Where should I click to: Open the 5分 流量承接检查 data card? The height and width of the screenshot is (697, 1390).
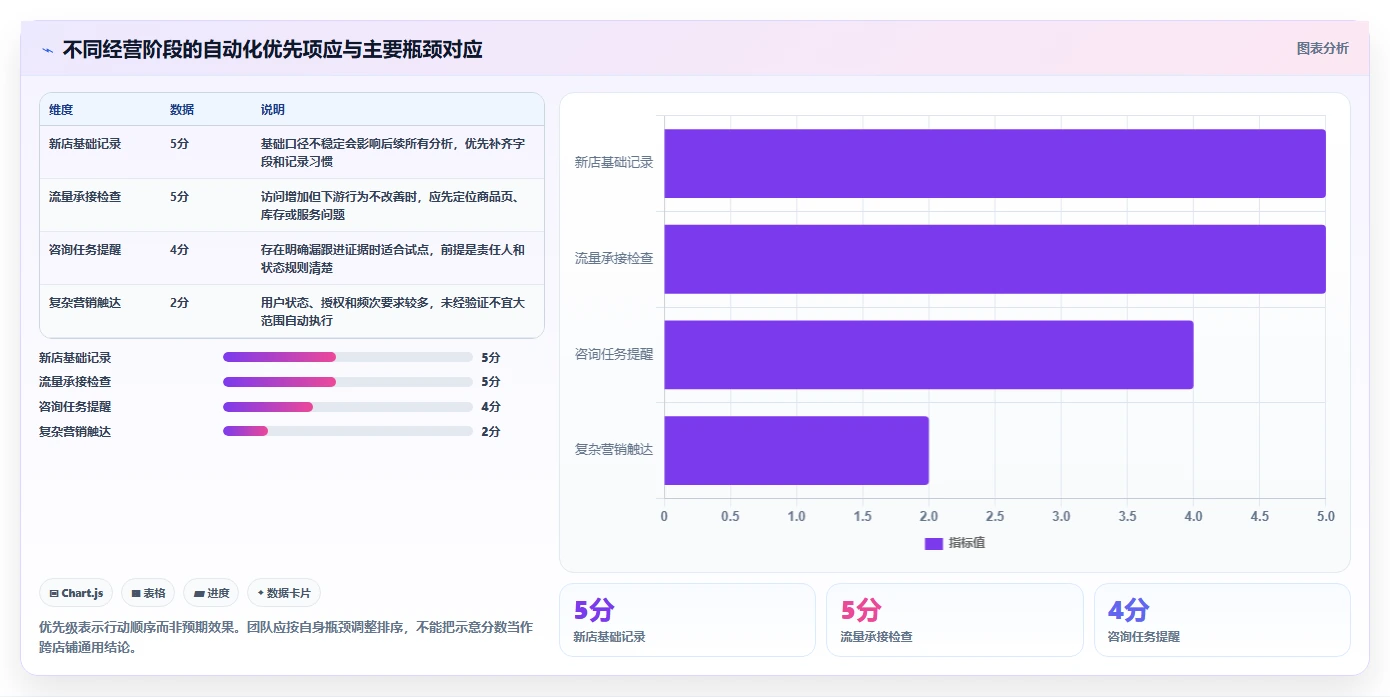pos(954,620)
